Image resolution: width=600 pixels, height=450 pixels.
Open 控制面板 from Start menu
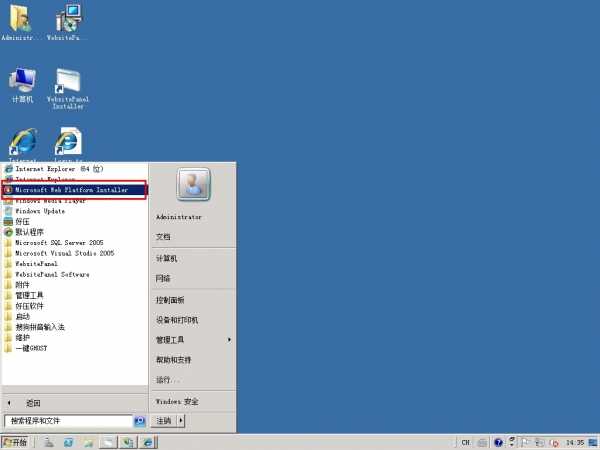(x=170, y=300)
